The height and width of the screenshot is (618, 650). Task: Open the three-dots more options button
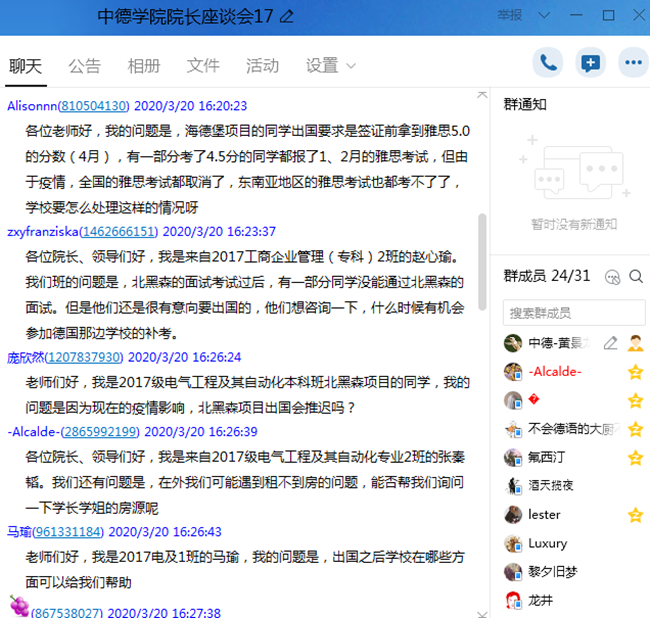click(x=632, y=63)
